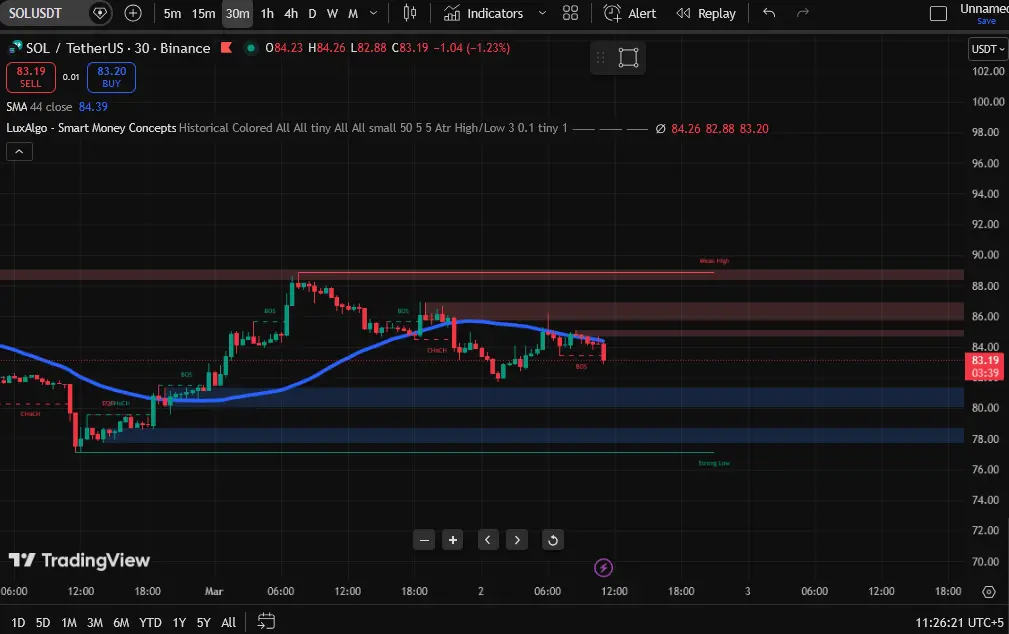Move chart right with the arrow button
This screenshot has width=1009, height=634.
(517, 540)
